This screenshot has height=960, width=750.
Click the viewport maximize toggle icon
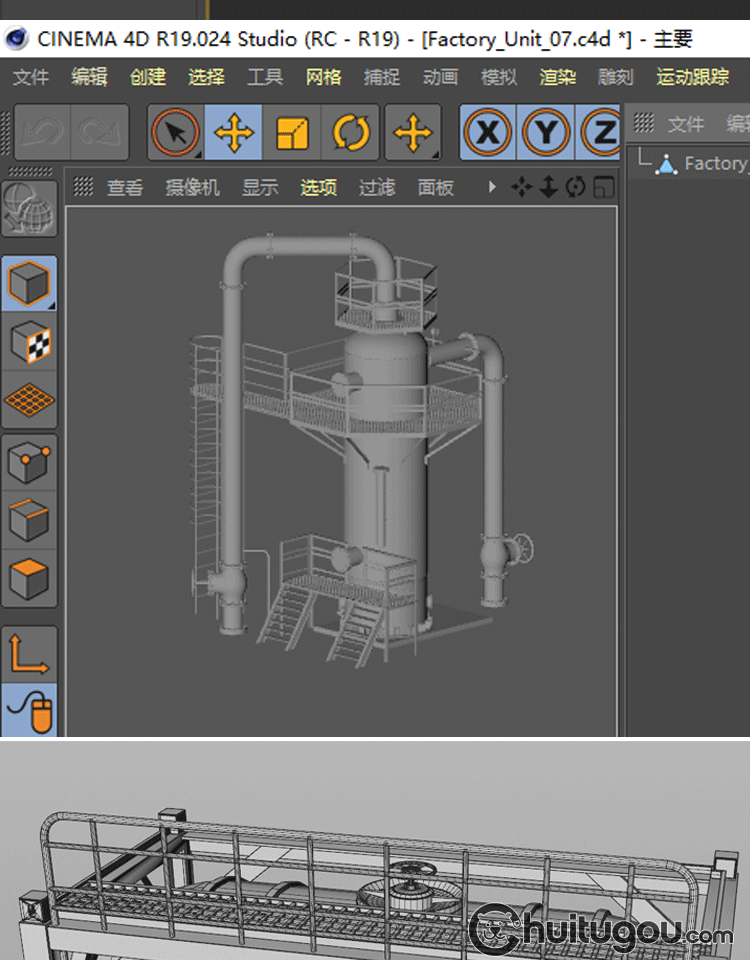pyautogui.click(x=603, y=187)
